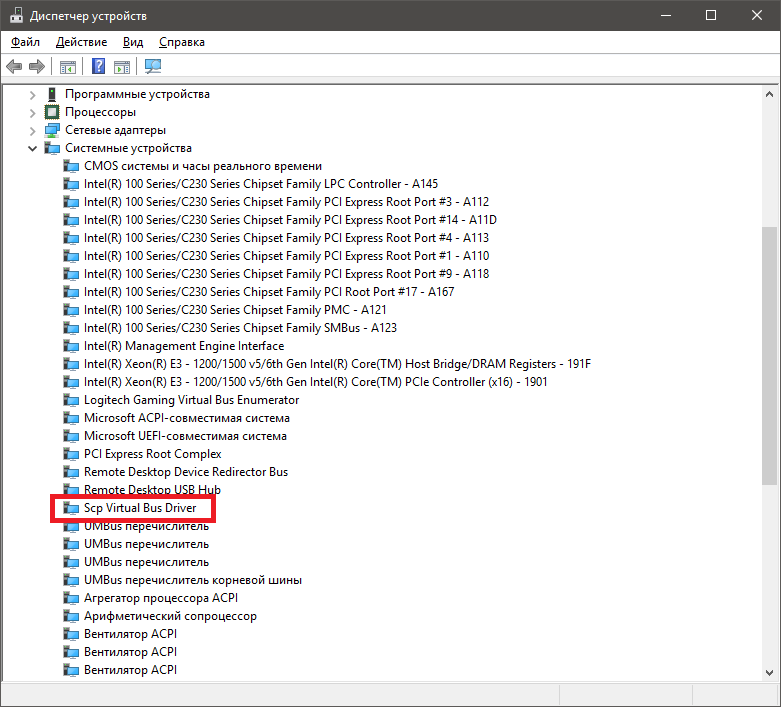Click the Device Manager title bar icon
This screenshot has height=708, width=781.
pyautogui.click(x=16, y=15)
